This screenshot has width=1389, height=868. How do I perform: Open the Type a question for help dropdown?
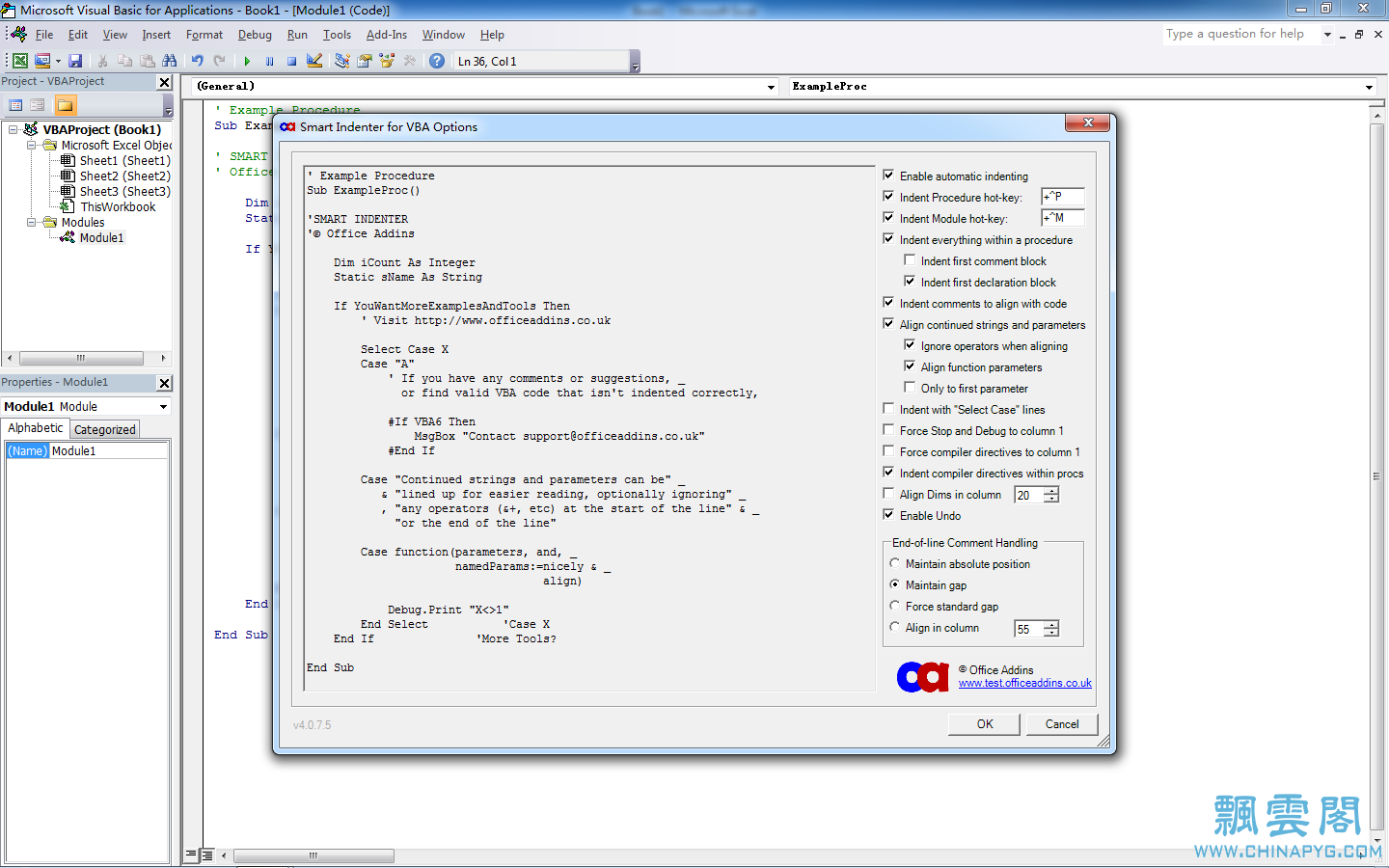point(1327,34)
